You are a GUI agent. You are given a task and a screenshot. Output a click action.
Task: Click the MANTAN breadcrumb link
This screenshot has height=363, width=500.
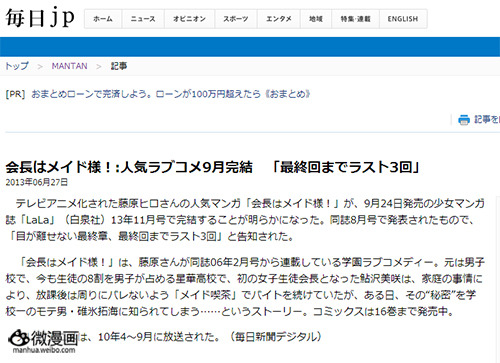tap(69, 66)
